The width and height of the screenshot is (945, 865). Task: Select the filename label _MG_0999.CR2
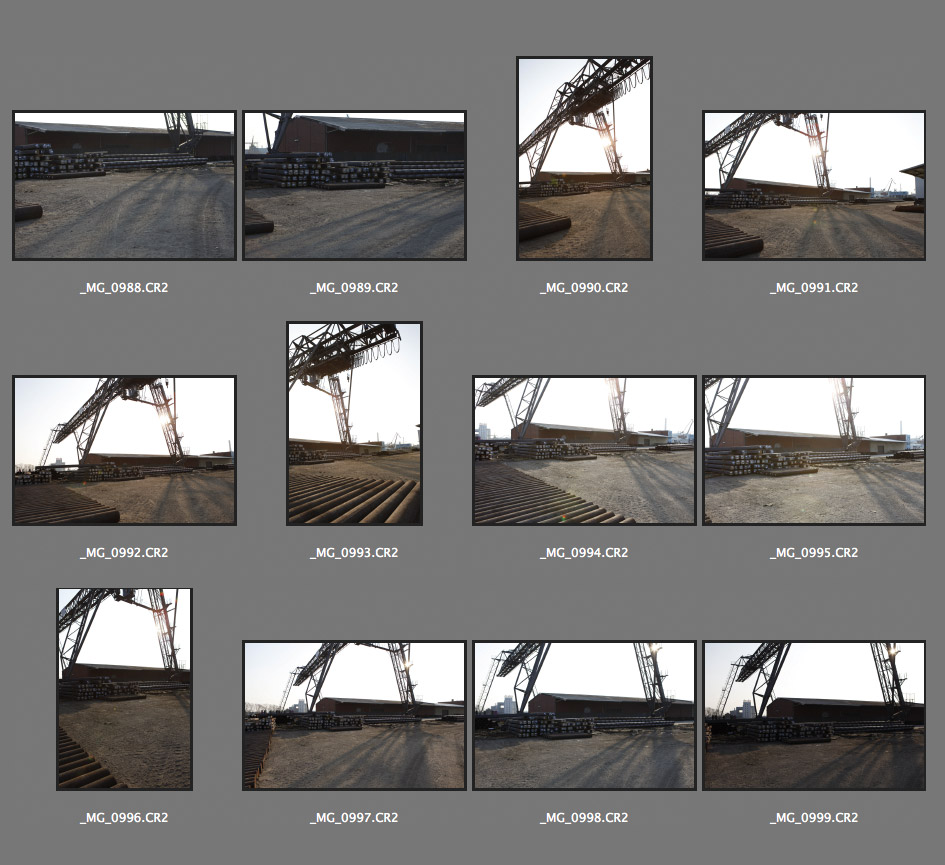point(814,818)
